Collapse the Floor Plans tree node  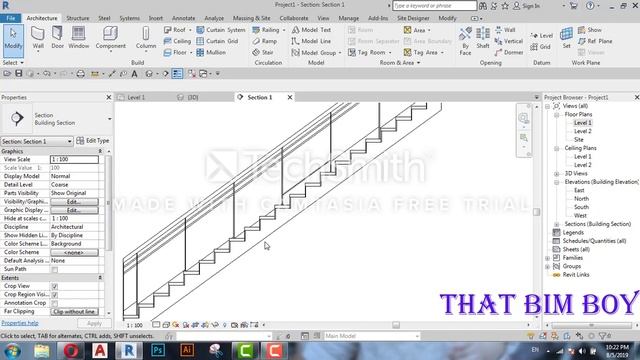pos(556,115)
